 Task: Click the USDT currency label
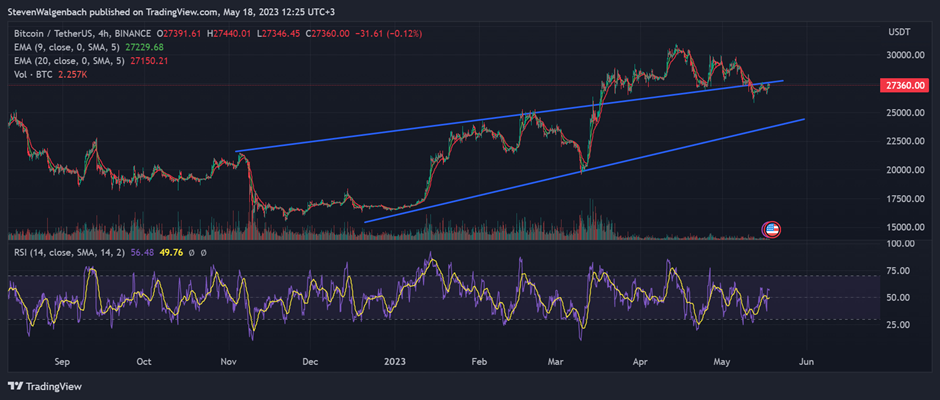coord(899,34)
